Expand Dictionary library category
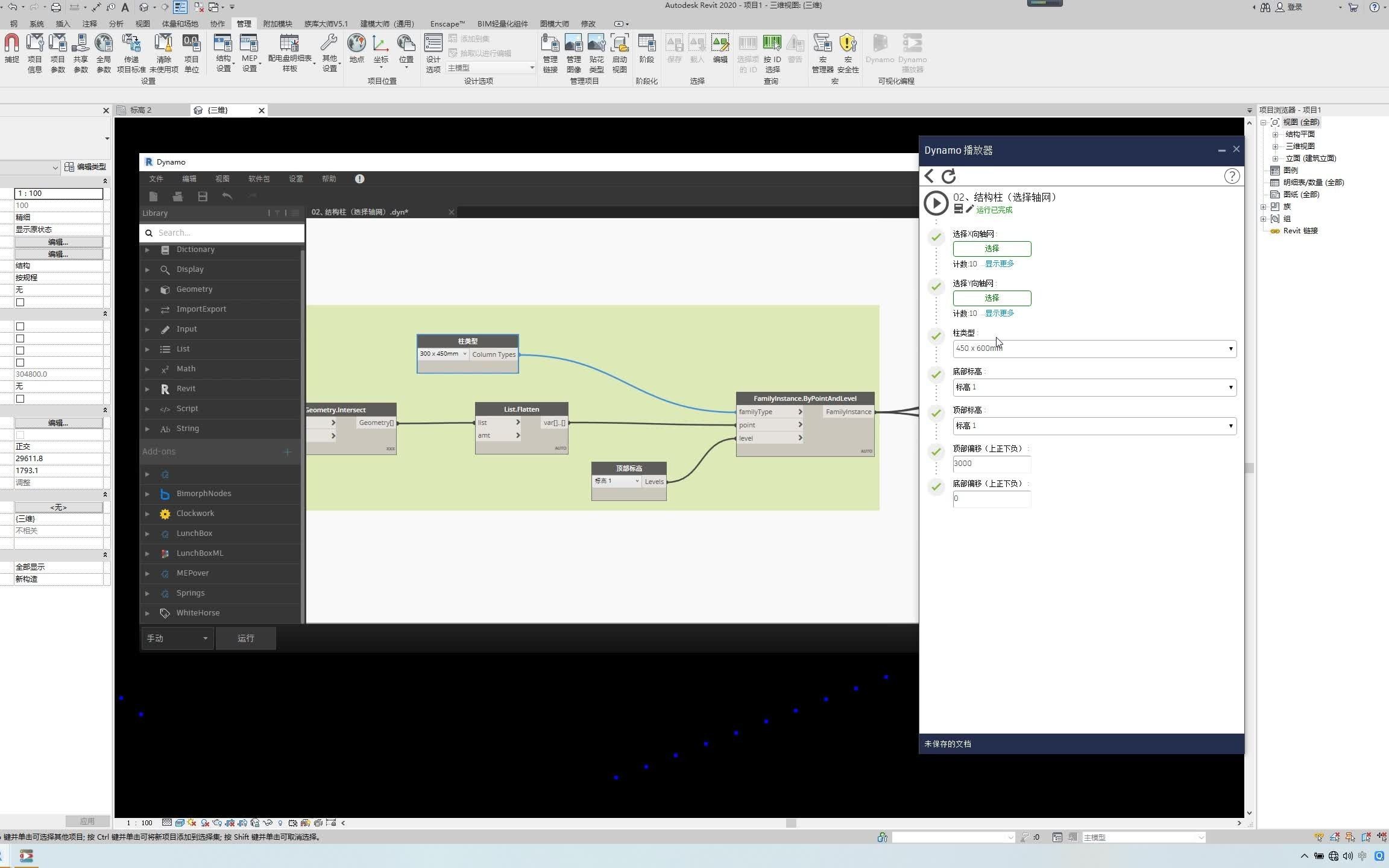Image resolution: width=1389 pixels, height=868 pixels. click(147, 250)
